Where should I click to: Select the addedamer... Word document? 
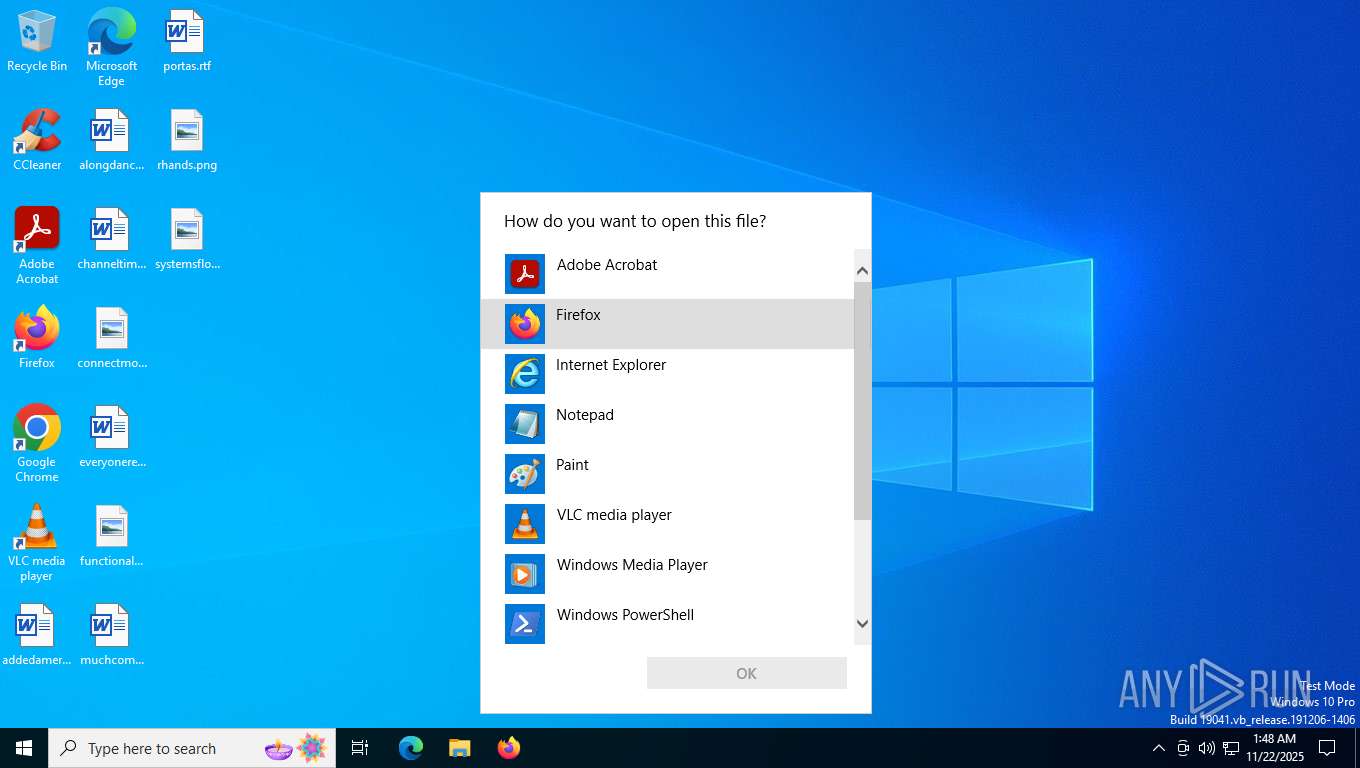pyautogui.click(x=37, y=635)
